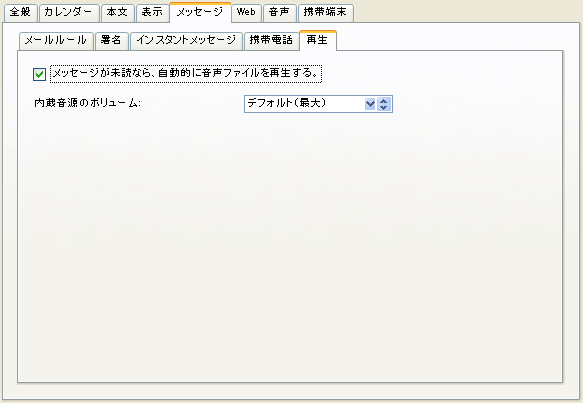Select the 携帯端末 tab
583x403 pixels.
point(325,13)
